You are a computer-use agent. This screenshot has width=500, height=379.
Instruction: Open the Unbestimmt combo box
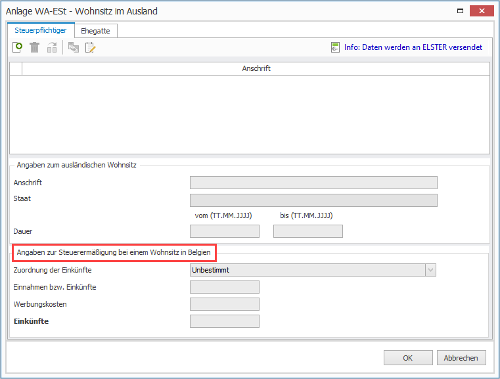pos(313,270)
